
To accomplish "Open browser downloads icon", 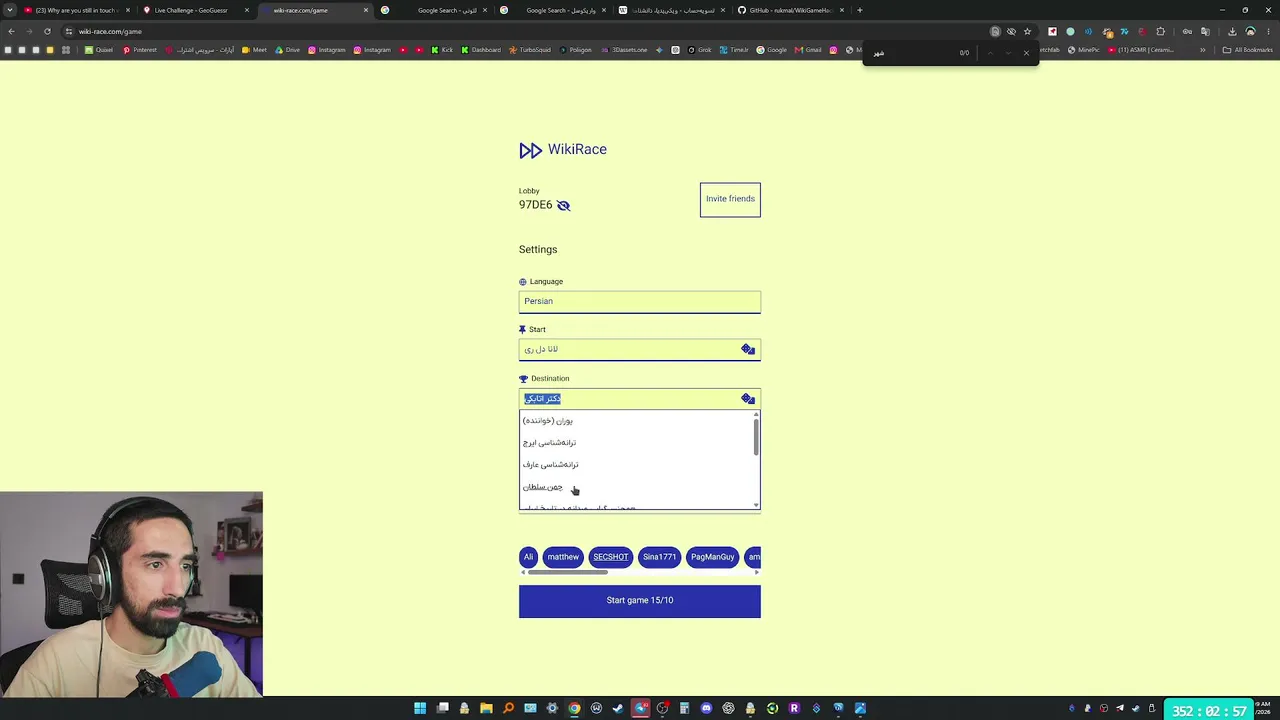I will click(x=1232, y=31).
